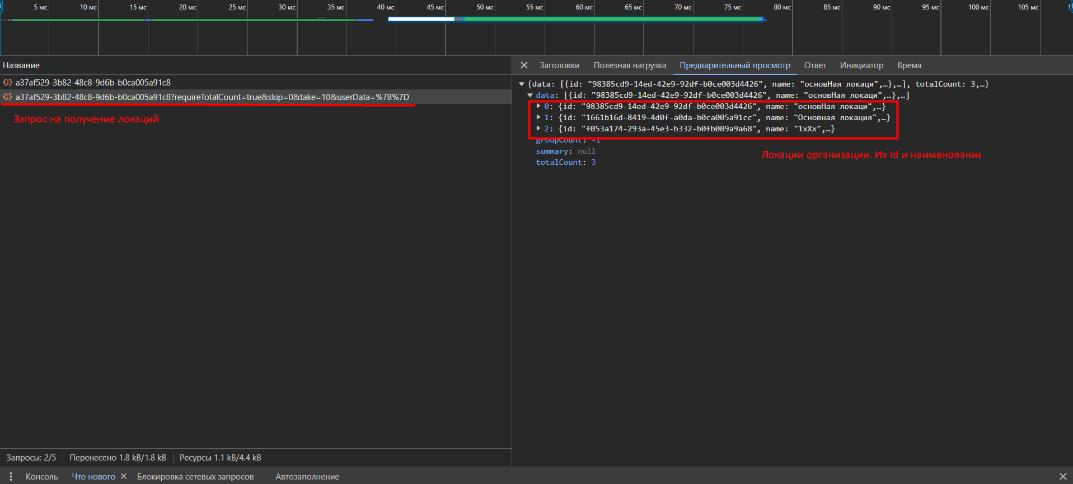Click the requireTotalCount request's icon
Image resolution: width=1073 pixels, height=484 pixels.
point(8,97)
